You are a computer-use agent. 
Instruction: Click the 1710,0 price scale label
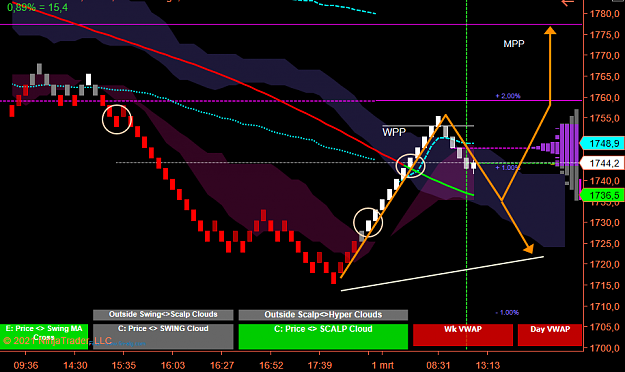(604, 306)
